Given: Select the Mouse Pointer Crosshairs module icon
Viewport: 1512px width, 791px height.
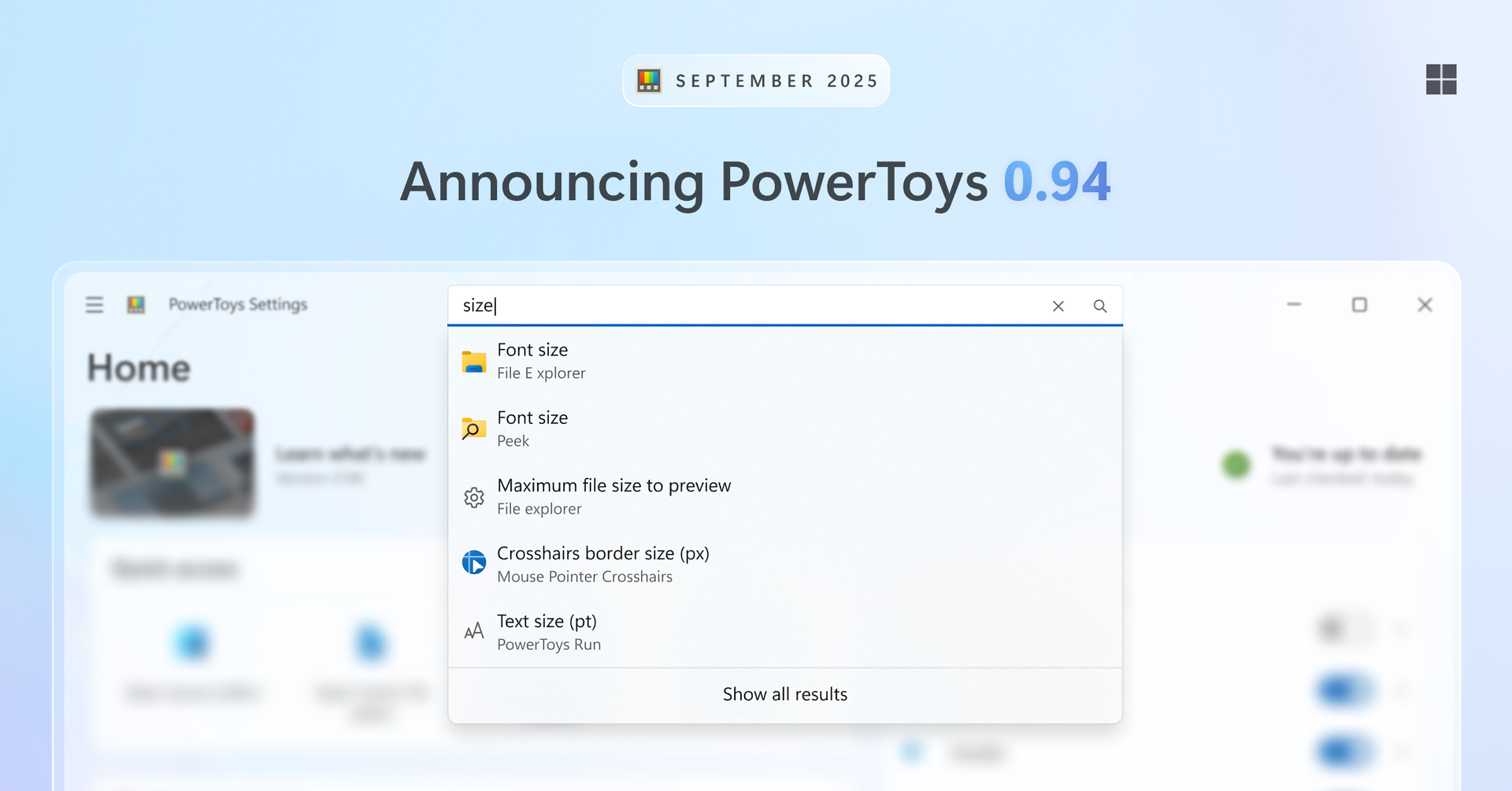Looking at the screenshot, I should click(x=473, y=563).
